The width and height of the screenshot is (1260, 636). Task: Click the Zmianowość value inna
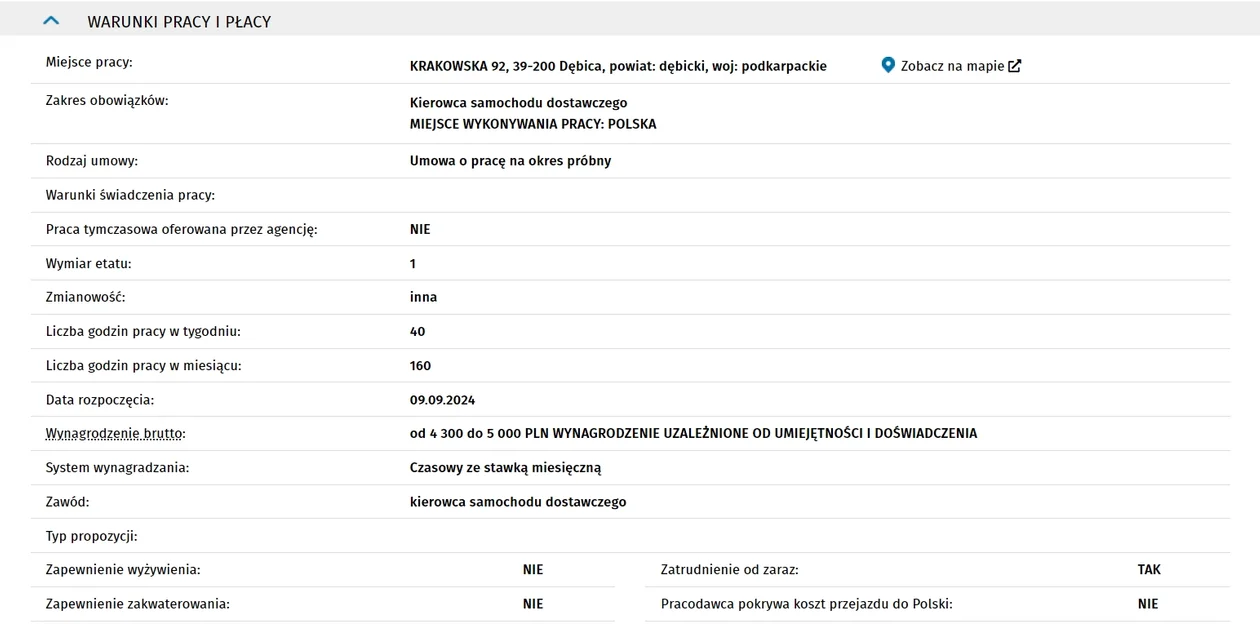(x=423, y=297)
